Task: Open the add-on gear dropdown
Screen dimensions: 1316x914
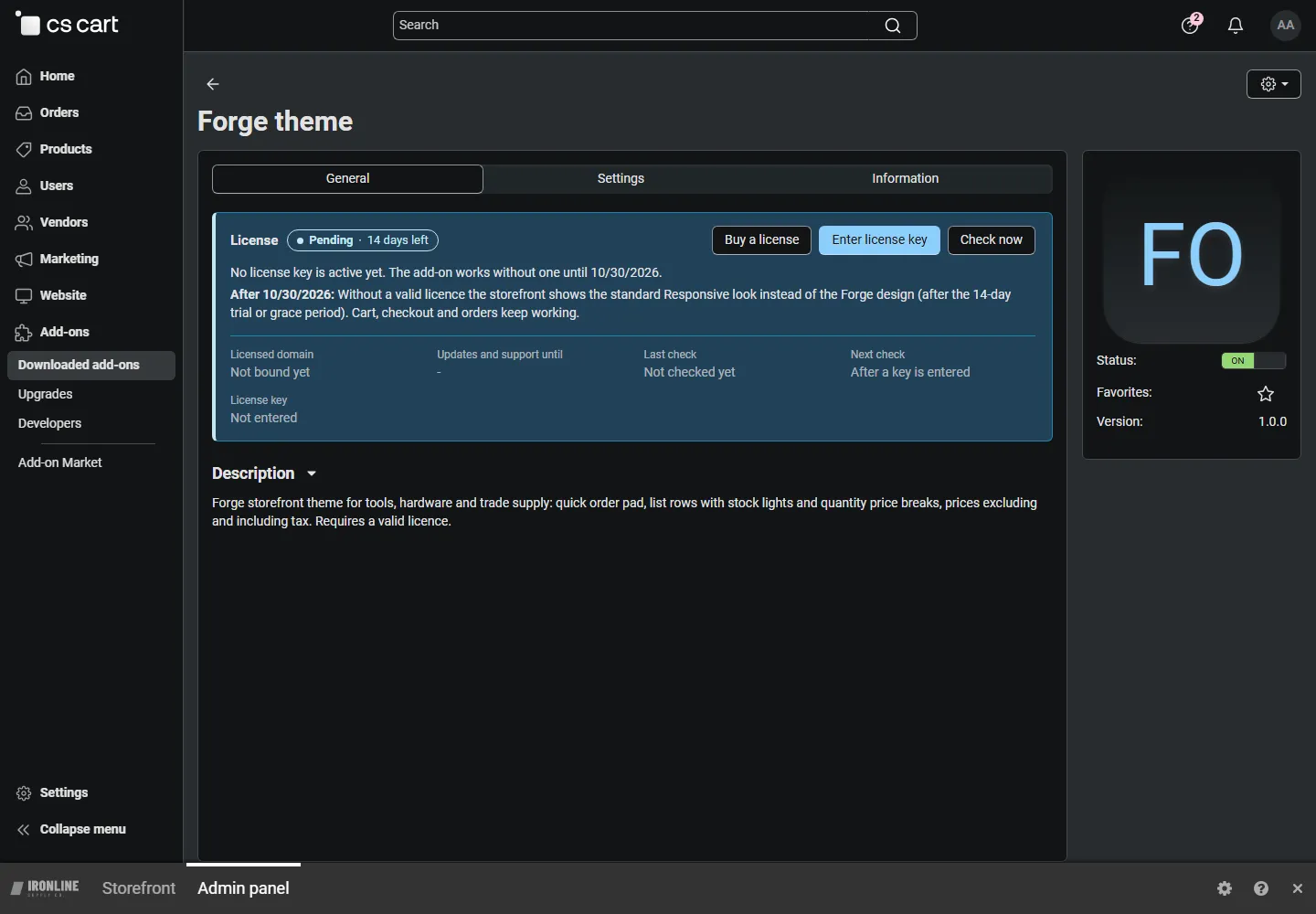Action: coord(1274,84)
